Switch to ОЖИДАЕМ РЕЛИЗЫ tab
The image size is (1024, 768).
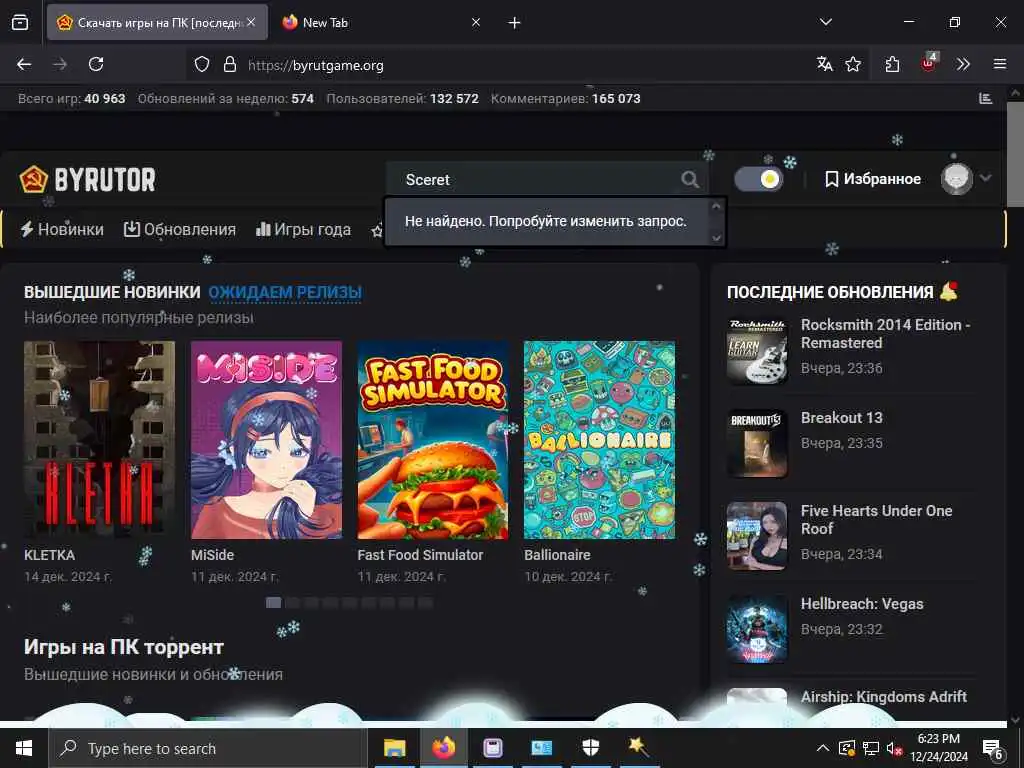[285, 292]
